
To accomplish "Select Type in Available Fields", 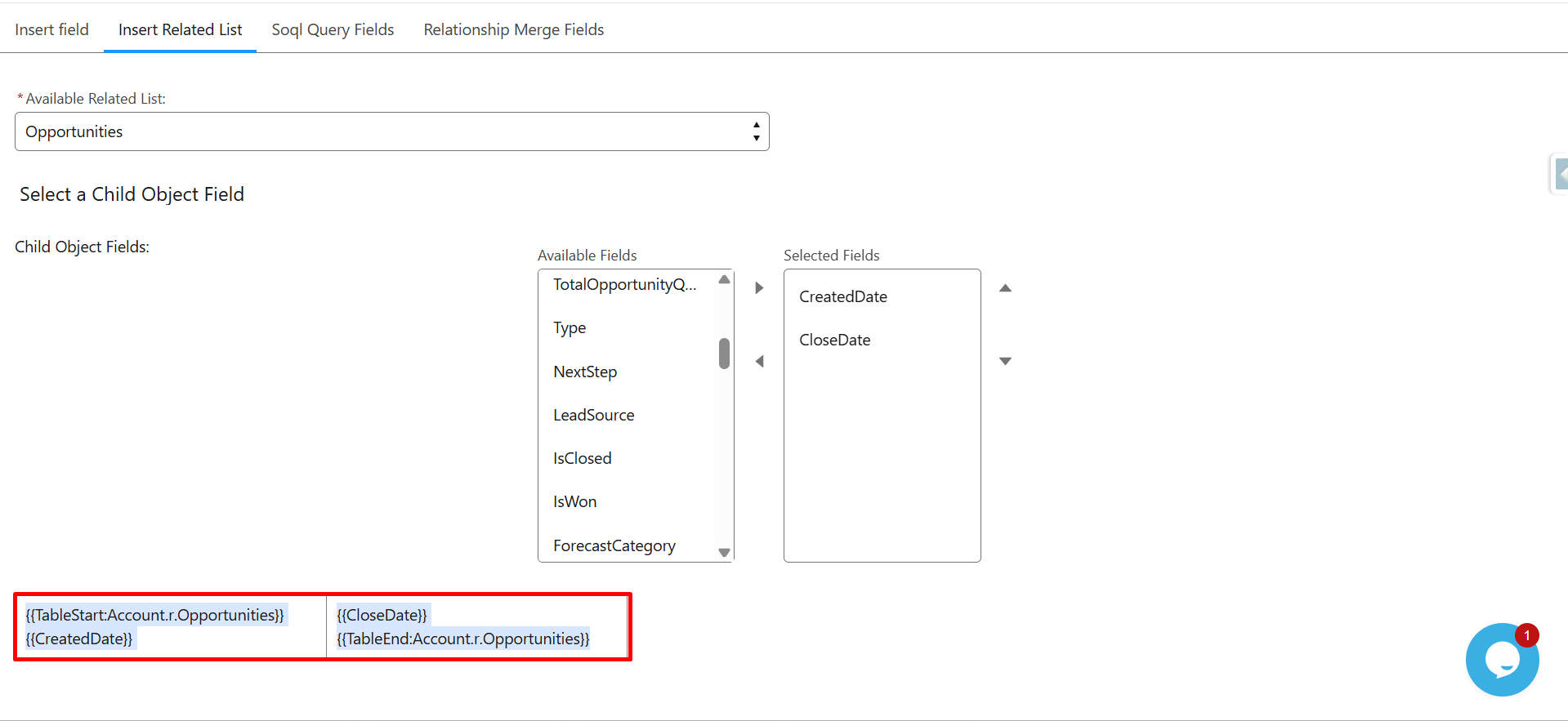I will (x=570, y=327).
